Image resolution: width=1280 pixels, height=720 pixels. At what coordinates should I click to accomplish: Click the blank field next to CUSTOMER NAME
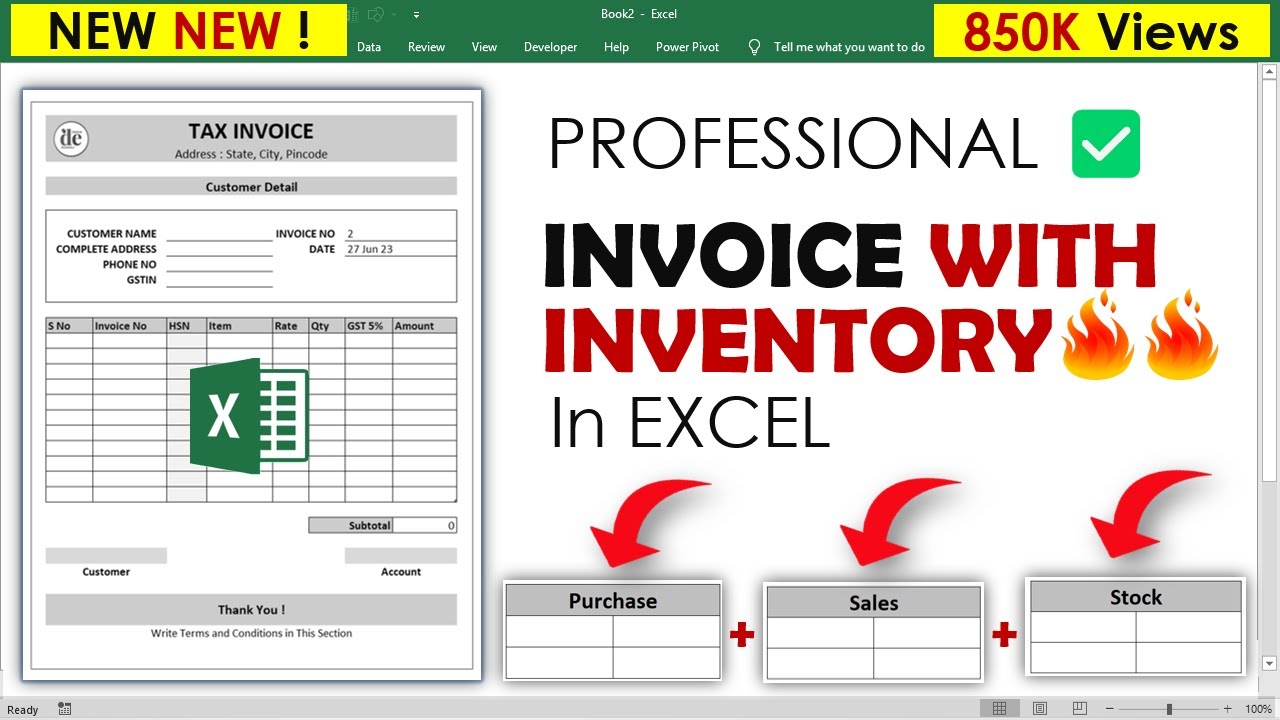coord(219,234)
